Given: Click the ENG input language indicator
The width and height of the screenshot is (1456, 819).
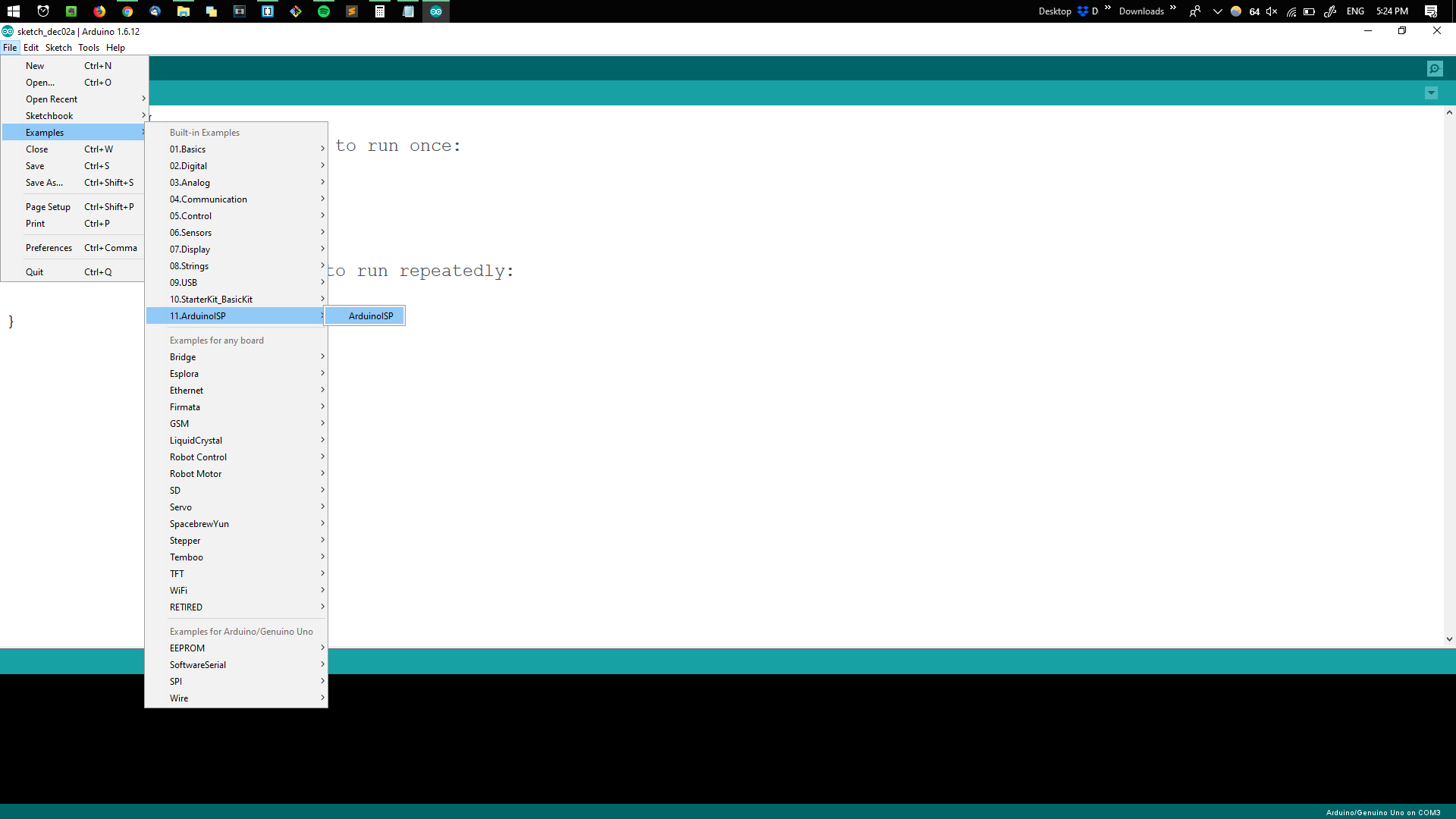Looking at the screenshot, I should point(1355,11).
